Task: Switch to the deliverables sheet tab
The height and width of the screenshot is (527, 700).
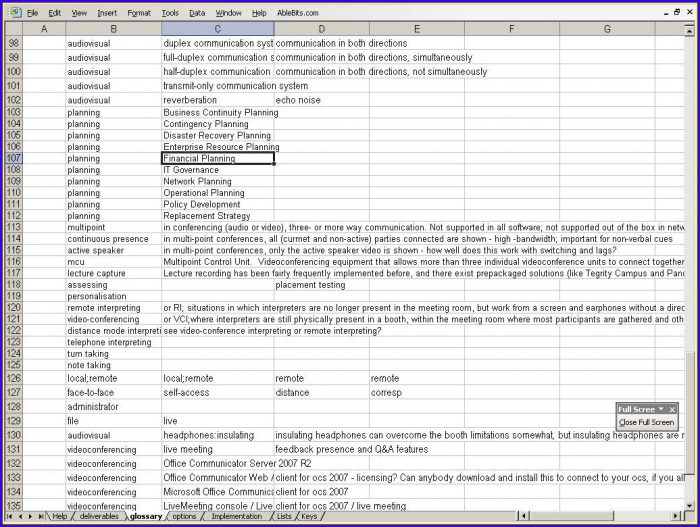Action: pyautogui.click(x=99, y=516)
